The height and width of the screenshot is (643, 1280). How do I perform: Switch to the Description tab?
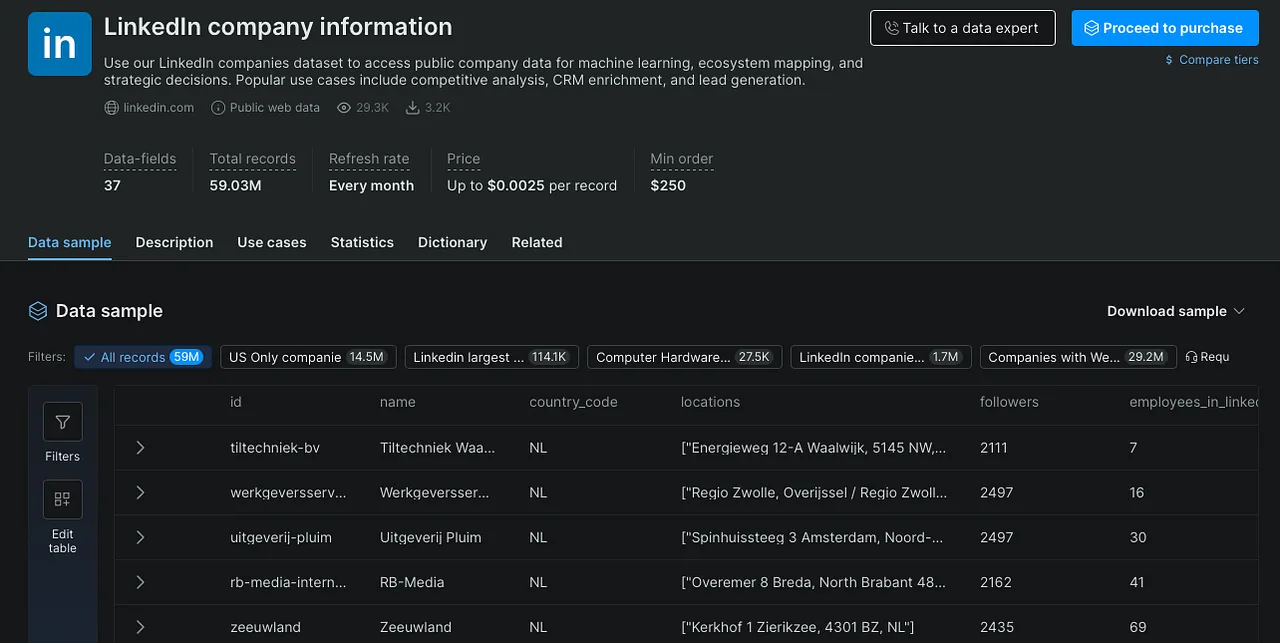[174, 242]
